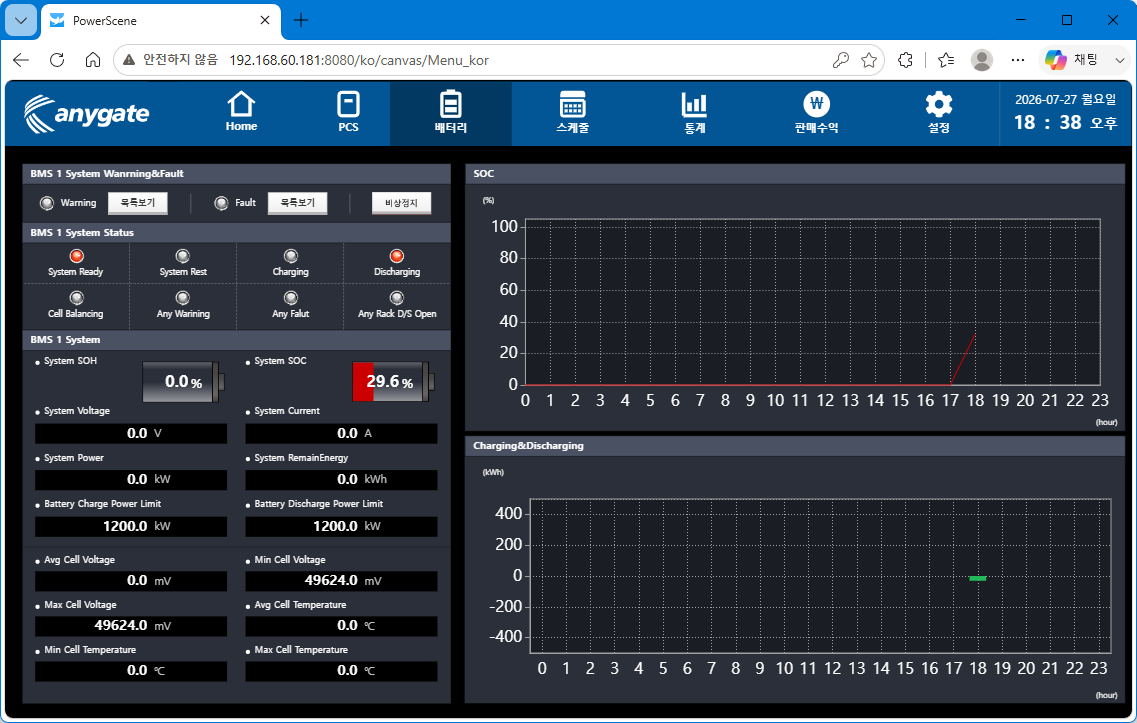
Task: Click the red SOC line rising at hour 17
Action: coord(963,360)
